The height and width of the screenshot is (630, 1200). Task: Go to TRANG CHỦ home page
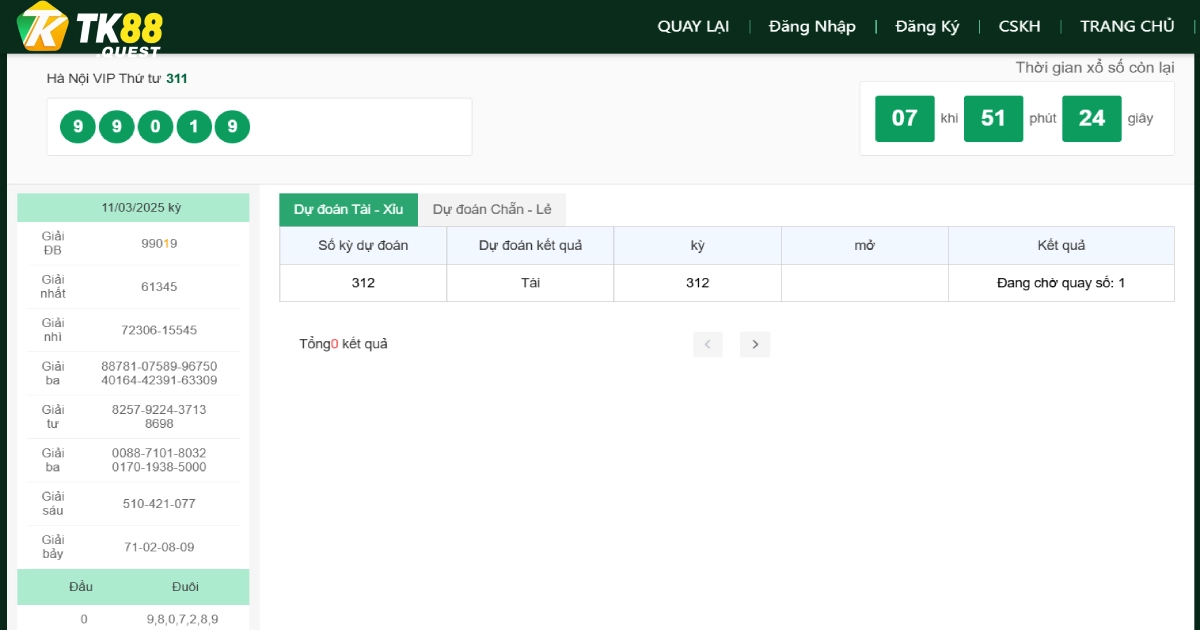point(1127,27)
